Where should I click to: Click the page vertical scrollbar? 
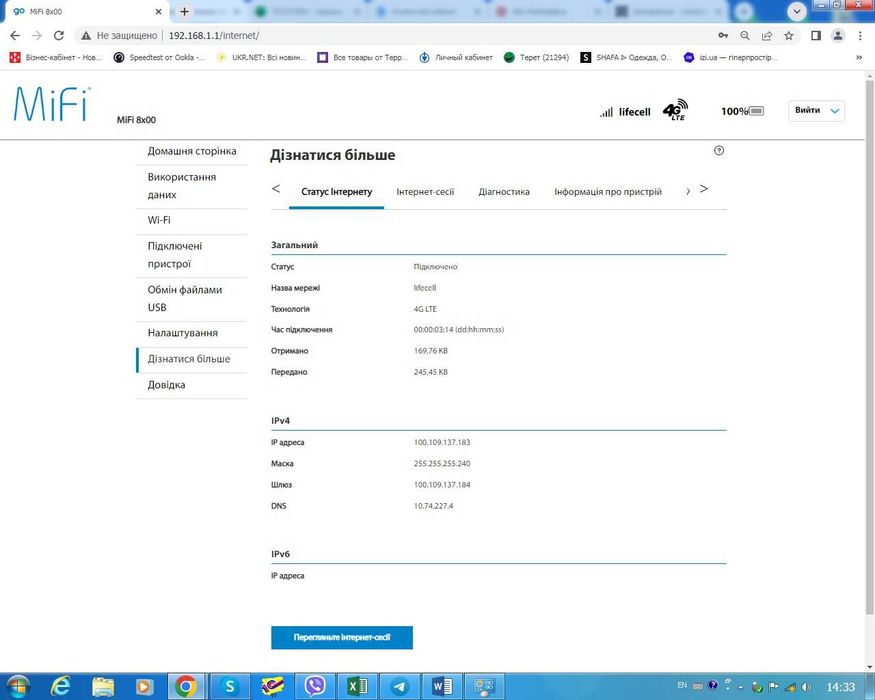coord(869,346)
